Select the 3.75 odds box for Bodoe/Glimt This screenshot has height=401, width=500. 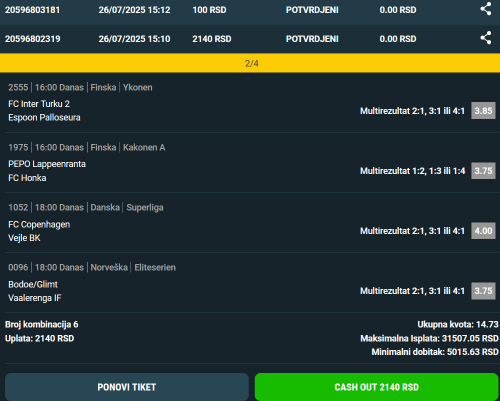(x=483, y=291)
